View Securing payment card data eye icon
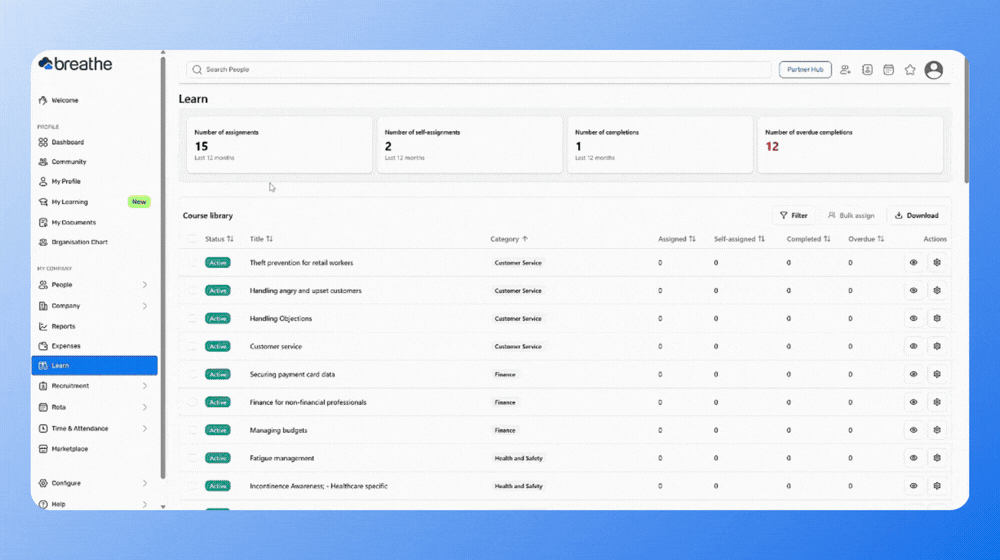Viewport: 1000px width, 560px height. [913, 374]
